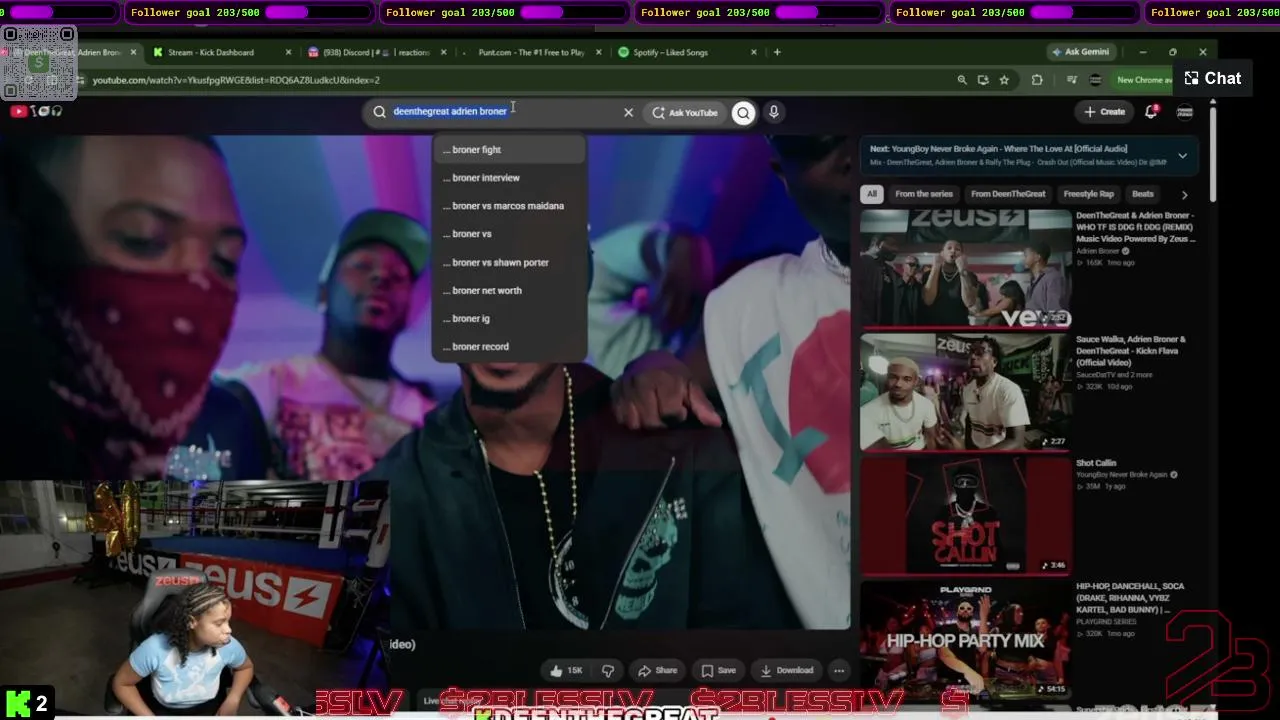Open the Ask Gemini button in Chrome
Viewport: 1280px width, 720px height.
point(1080,52)
